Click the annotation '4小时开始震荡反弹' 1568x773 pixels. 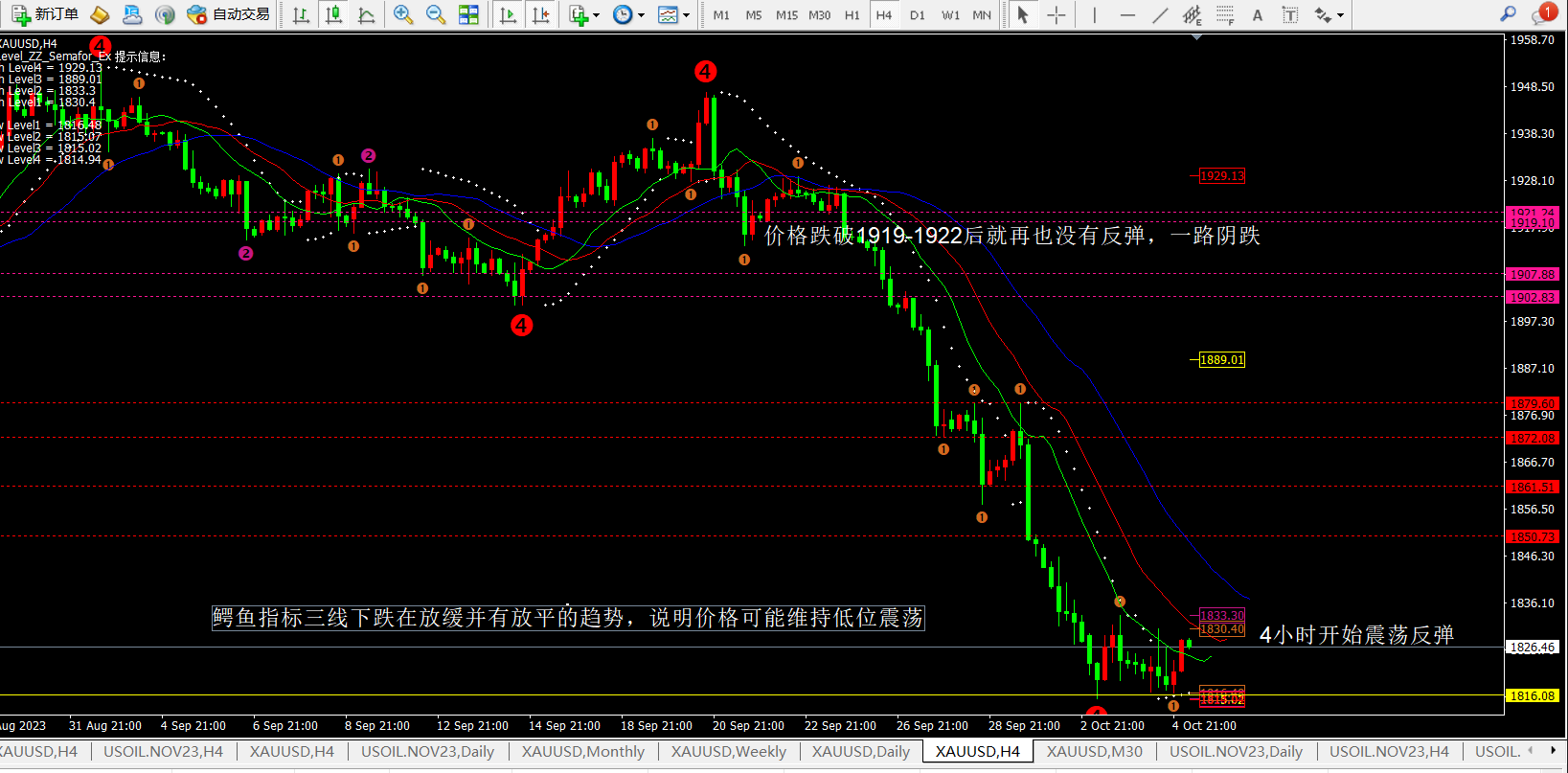point(1356,635)
